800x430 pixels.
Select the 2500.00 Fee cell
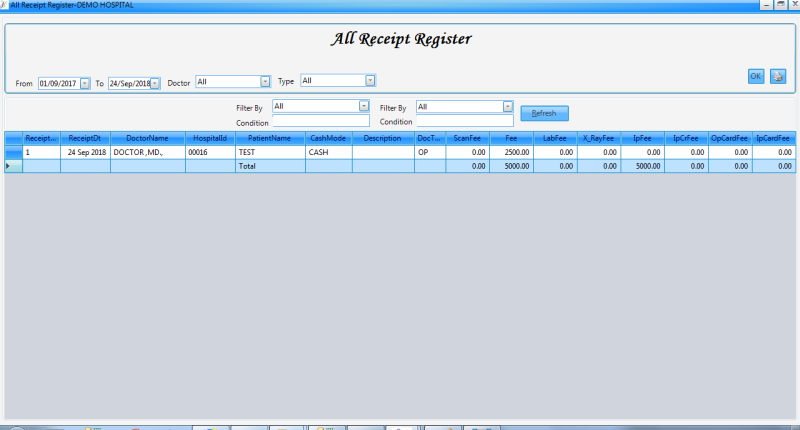(x=511, y=152)
